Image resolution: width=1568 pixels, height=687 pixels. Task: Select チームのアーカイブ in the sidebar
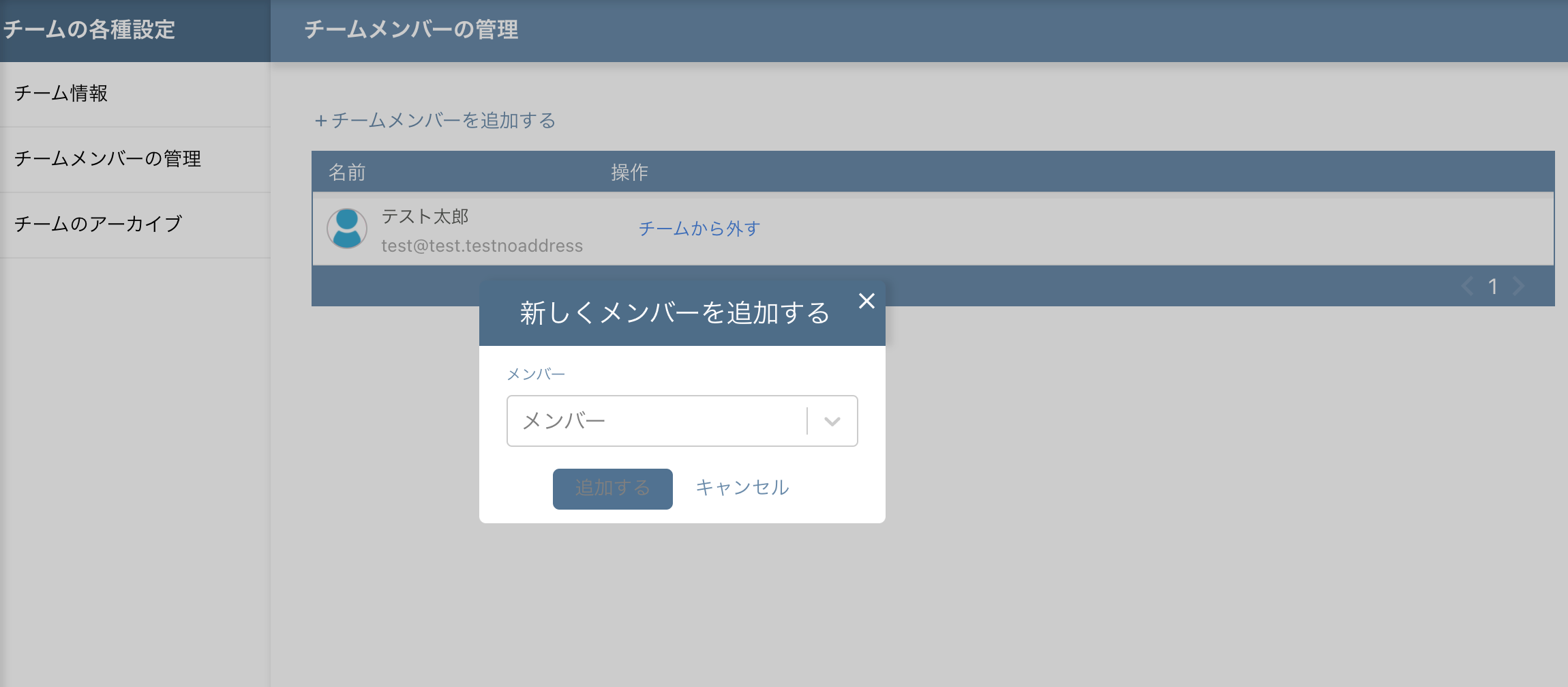[x=98, y=223]
